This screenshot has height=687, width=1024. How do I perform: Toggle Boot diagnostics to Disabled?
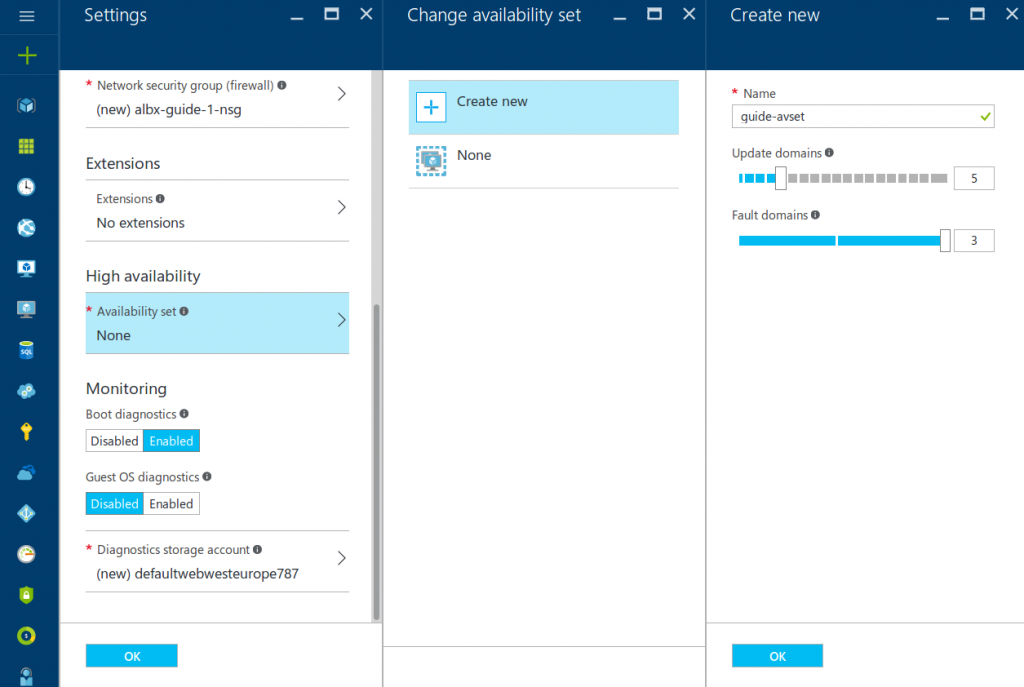pos(114,440)
